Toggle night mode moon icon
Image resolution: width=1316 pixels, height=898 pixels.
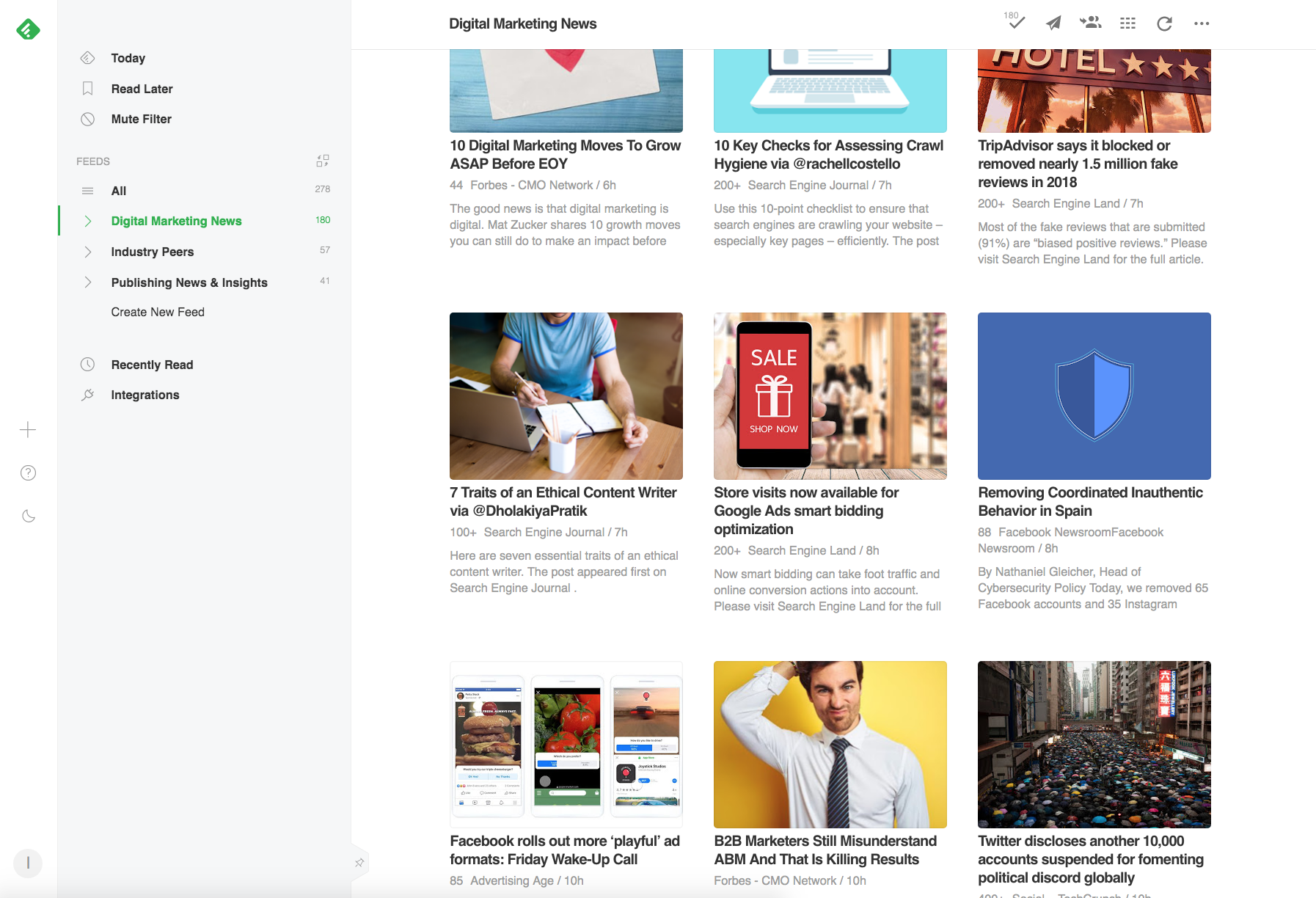click(x=28, y=516)
